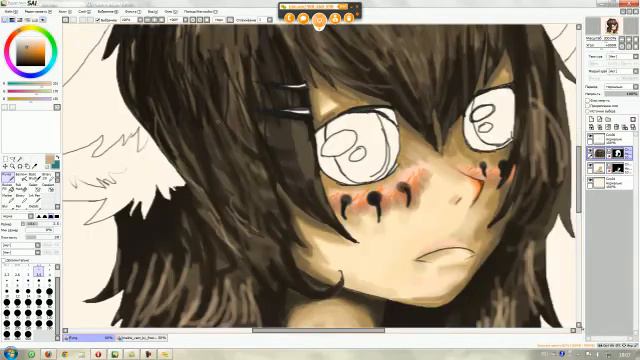
Task: Open Firefox from the taskbar
Action: (x=48, y=354)
